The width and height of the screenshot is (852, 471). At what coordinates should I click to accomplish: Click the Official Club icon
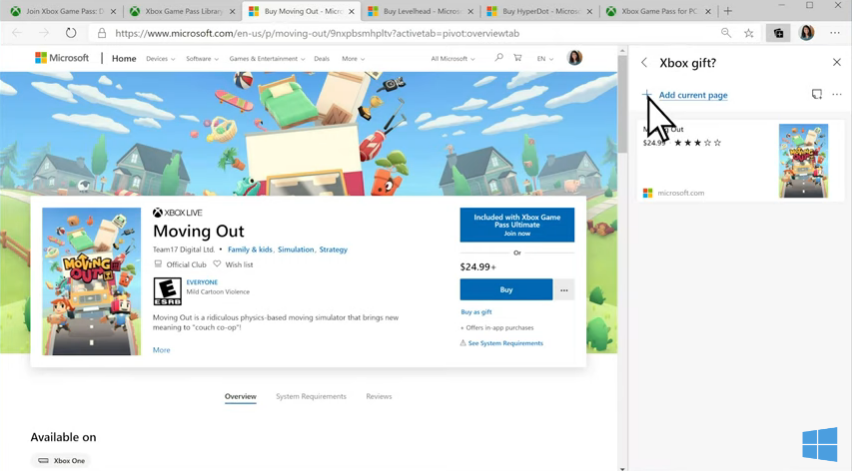[x=158, y=264]
